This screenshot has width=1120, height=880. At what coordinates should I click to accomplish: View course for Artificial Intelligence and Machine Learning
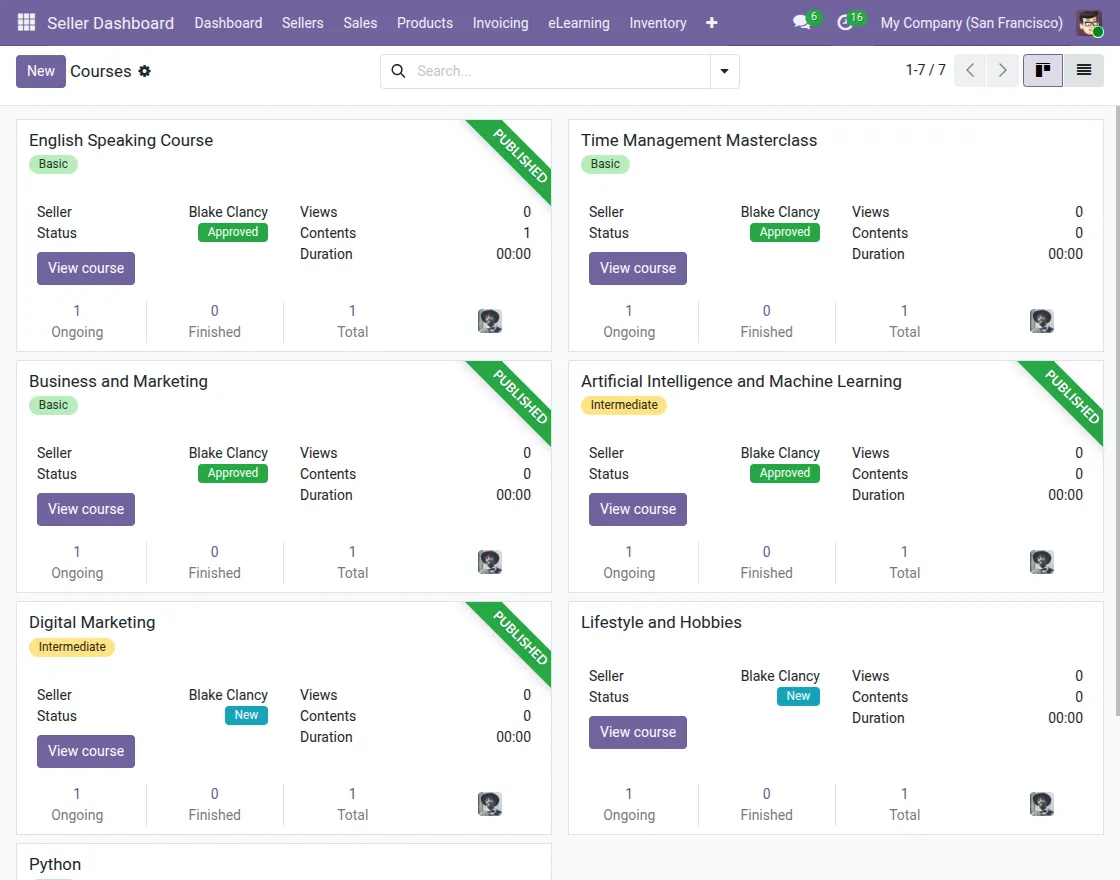pyautogui.click(x=638, y=509)
